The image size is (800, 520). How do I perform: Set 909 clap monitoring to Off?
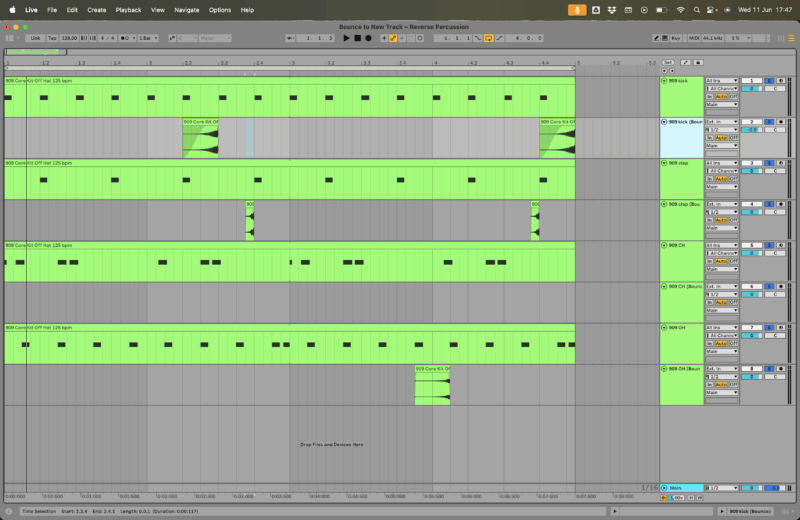point(732,178)
